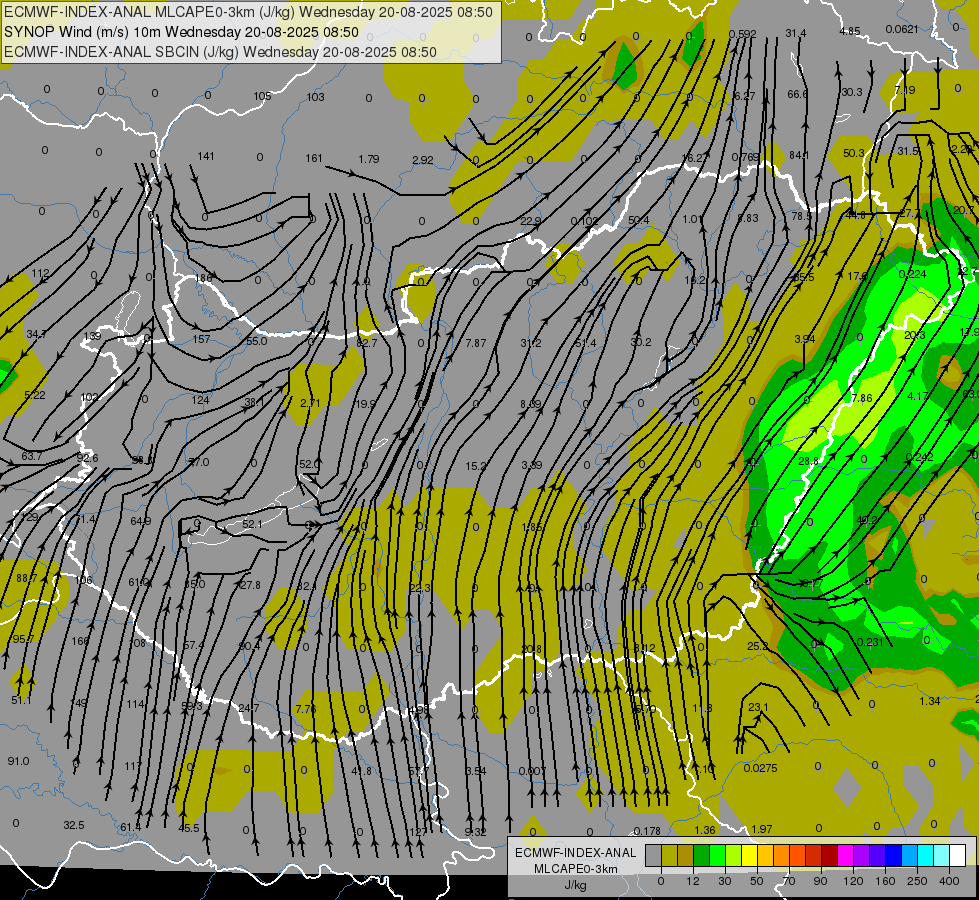979x900 pixels.
Task: Click the map value 91.0
Action: point(18,761)
